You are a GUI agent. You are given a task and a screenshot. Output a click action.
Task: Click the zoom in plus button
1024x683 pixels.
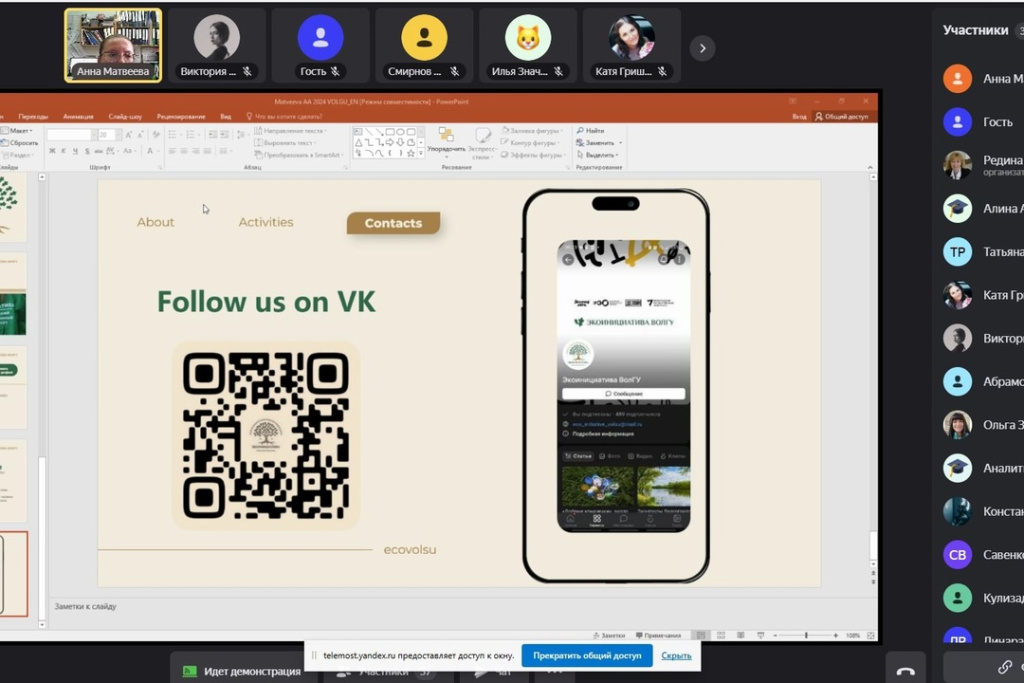coord(835,635)
